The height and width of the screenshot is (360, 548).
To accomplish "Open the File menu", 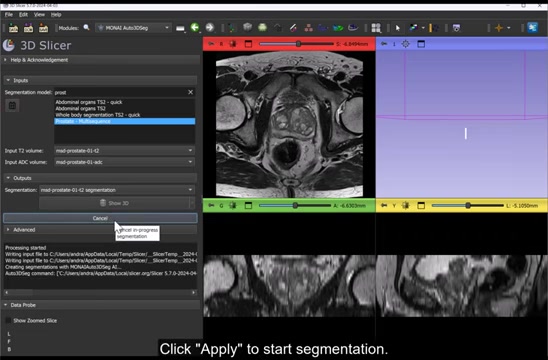I will click(9, 15).
